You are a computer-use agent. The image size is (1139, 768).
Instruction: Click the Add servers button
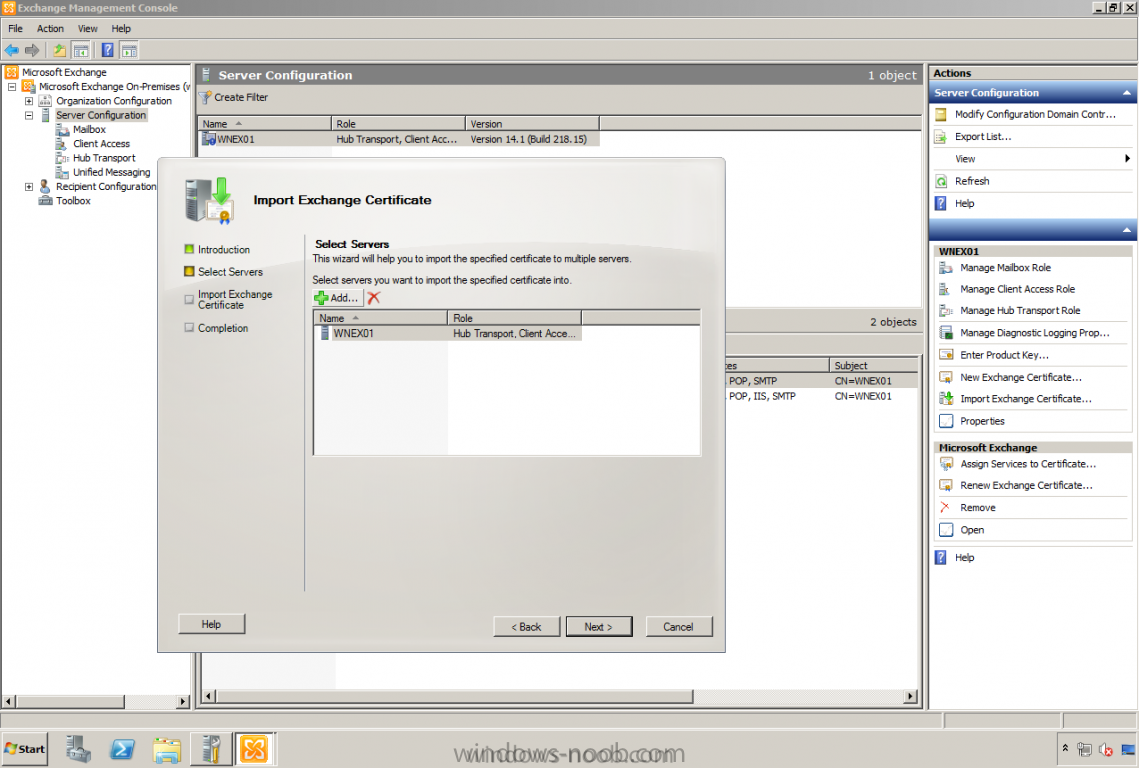[337, 298]
